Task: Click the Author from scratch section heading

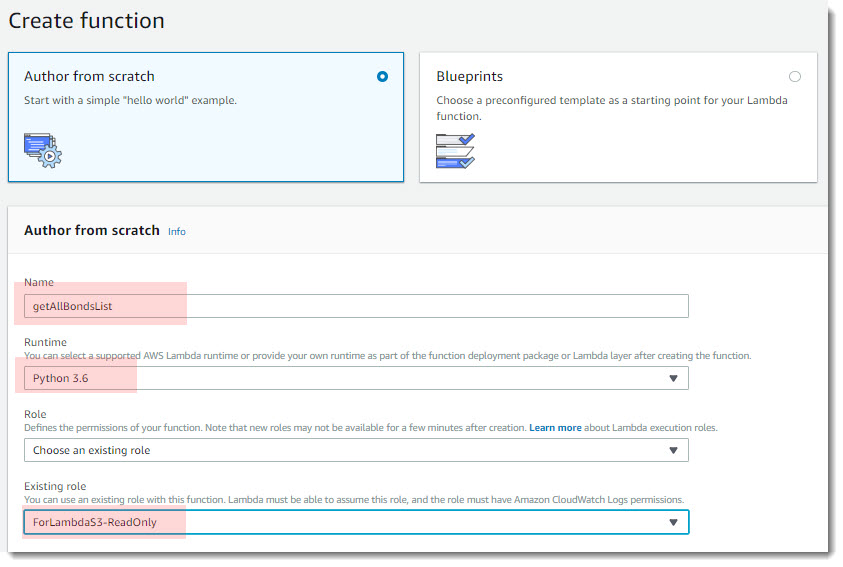Action: click(91, 230)
